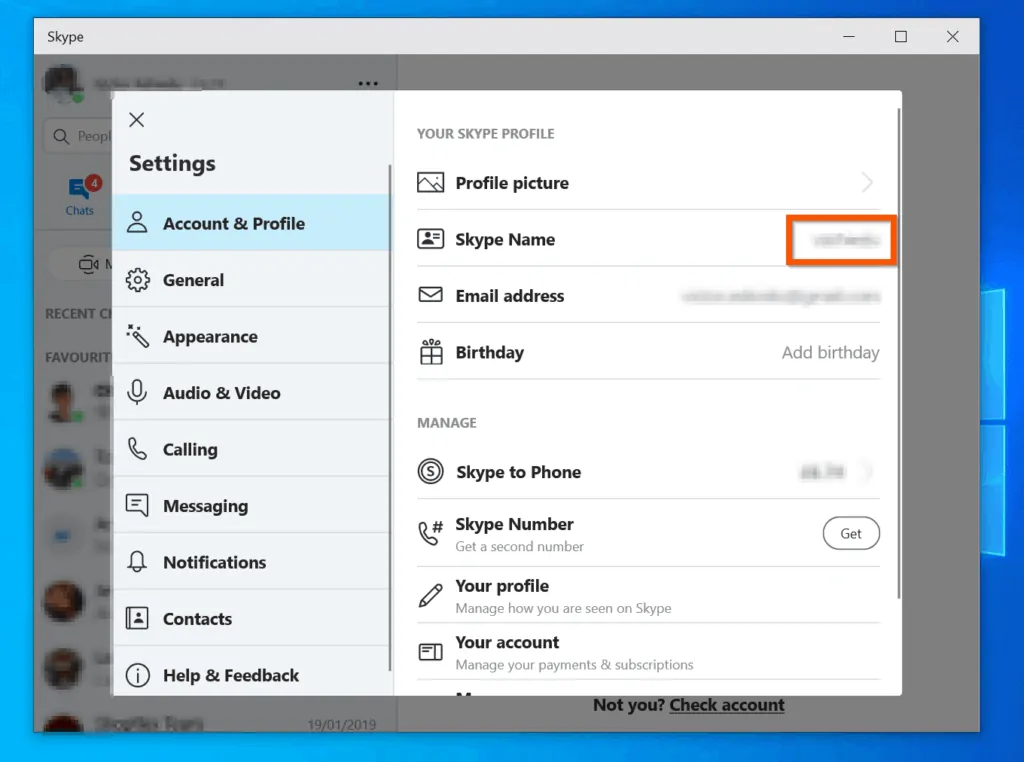Open the more options three-dot menu

367,83
